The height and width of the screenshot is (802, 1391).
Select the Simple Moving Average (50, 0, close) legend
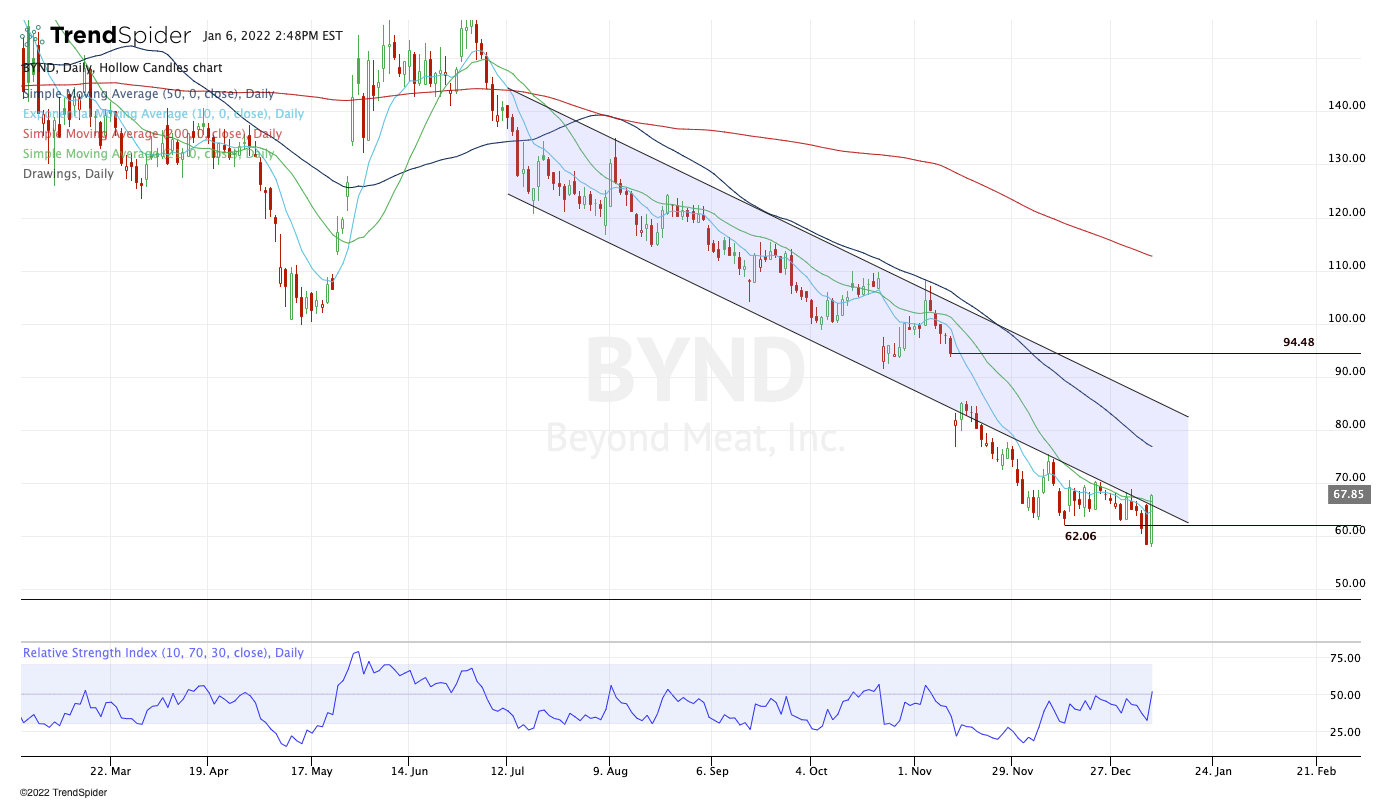click(x=149, y=94)
